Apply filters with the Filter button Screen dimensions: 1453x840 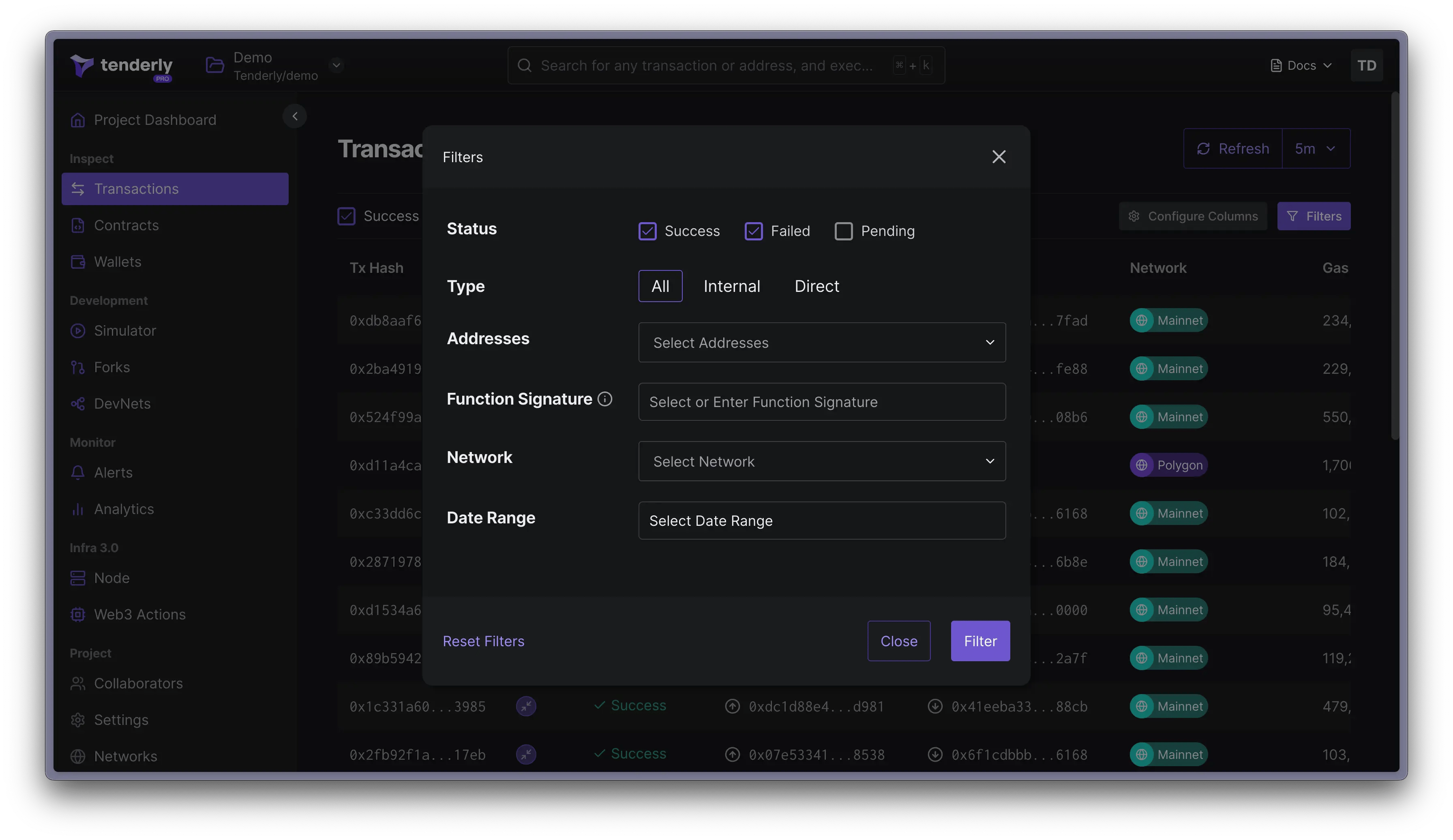[980, 641]
